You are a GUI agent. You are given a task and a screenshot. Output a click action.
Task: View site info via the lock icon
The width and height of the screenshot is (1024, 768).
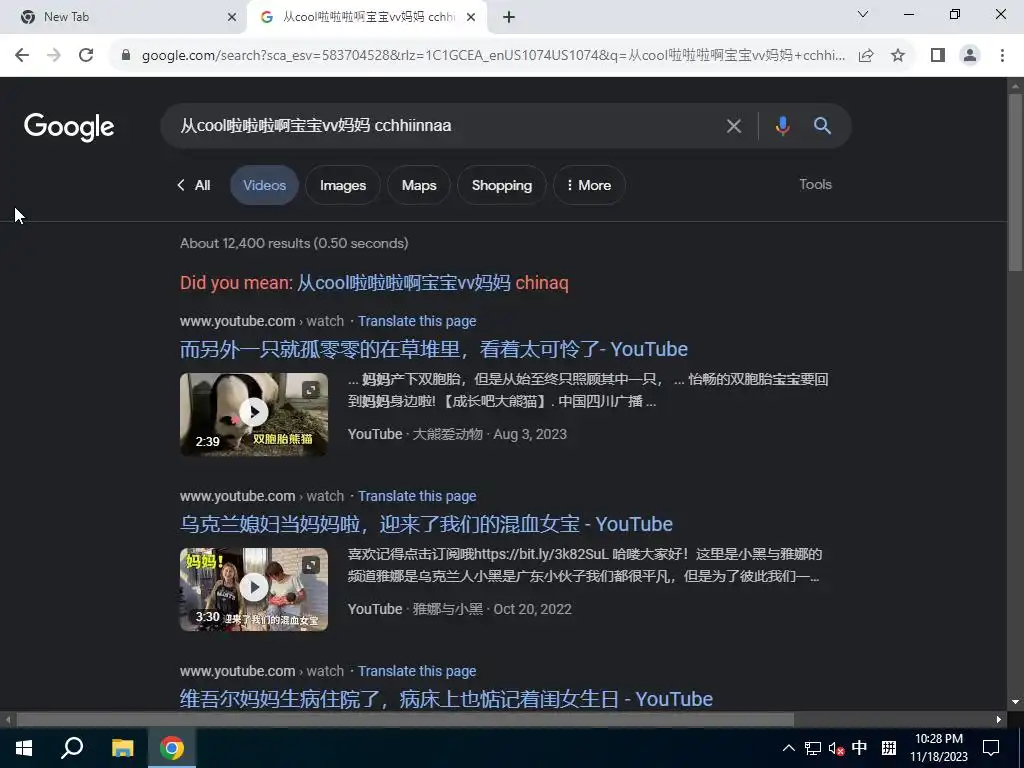click(126, 56)
